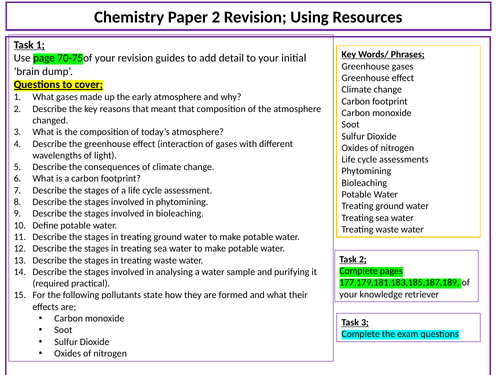The width and height of the screenshot is (500, 375).
Task: Select the cyan 'Complete the exam questions' text
Action: tap(400, 334)
